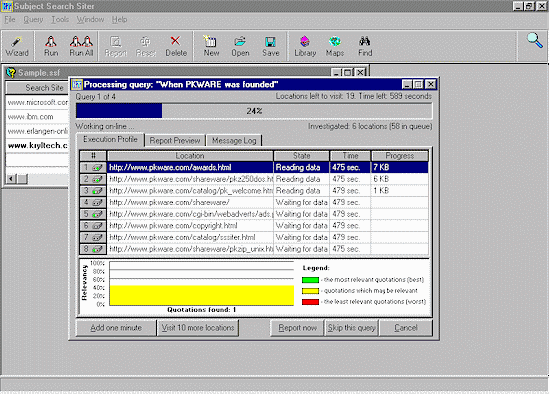Switch to the Report Preview tab
The width and height of the screenshot is (550, 394).
point(175,140)
